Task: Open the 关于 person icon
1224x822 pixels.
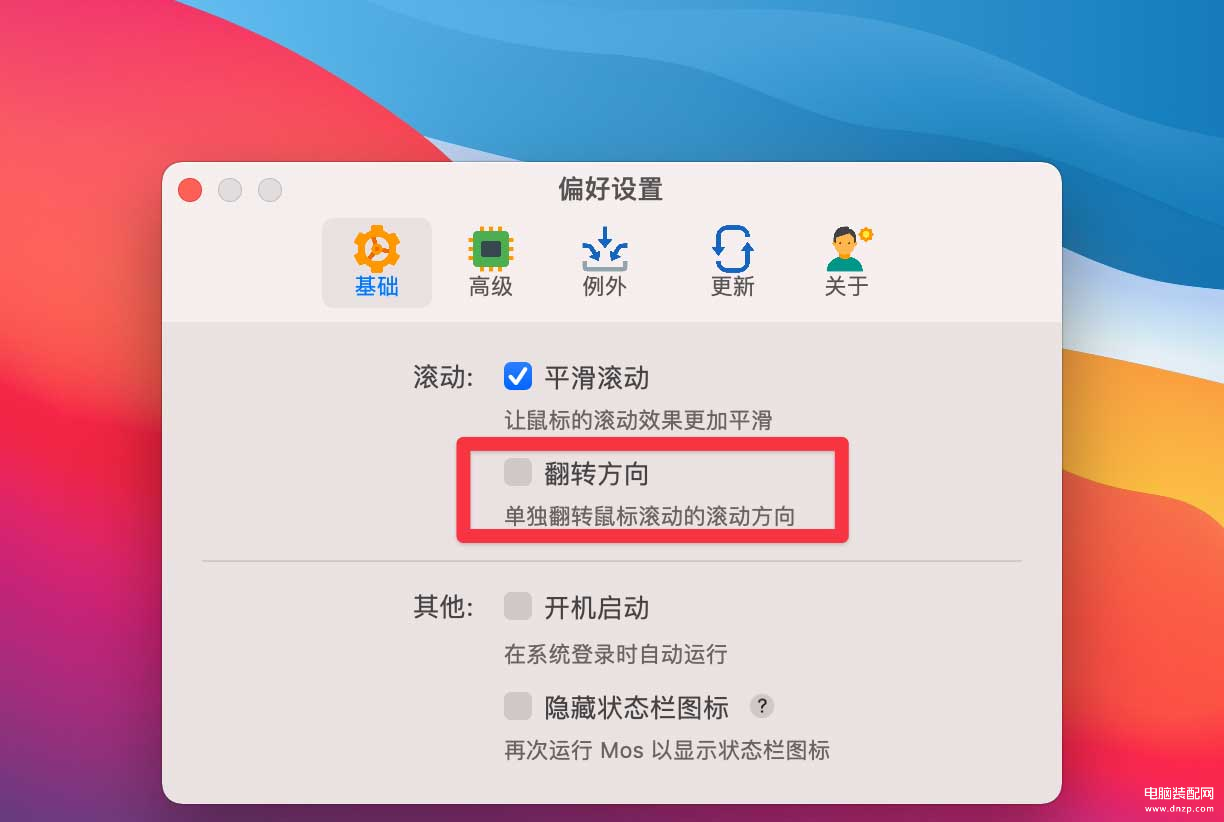Action: [x=848, y=249]
